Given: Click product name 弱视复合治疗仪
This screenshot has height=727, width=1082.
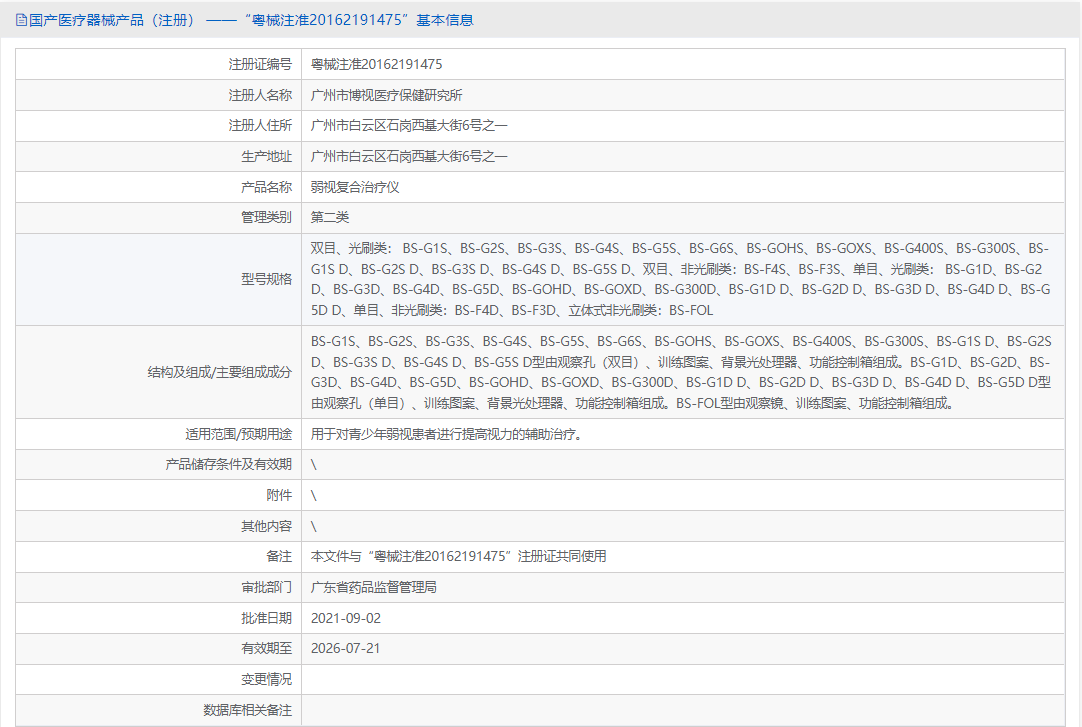Looking at the screenshot, I should point(355,187).
